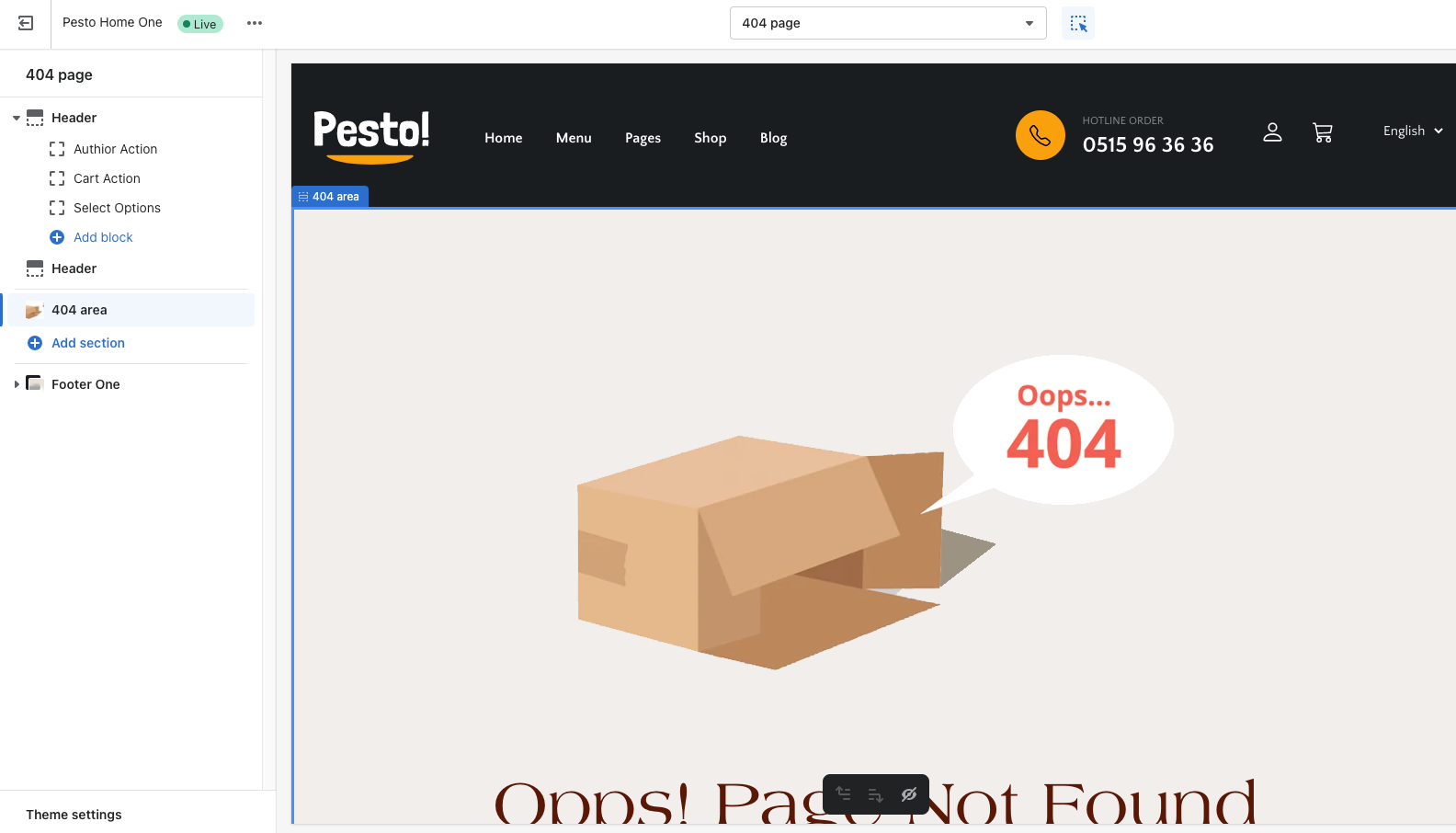Hide the section using eye-slash icon
Viewport: 1456px width, 833px height.
[x=909, y=794]
